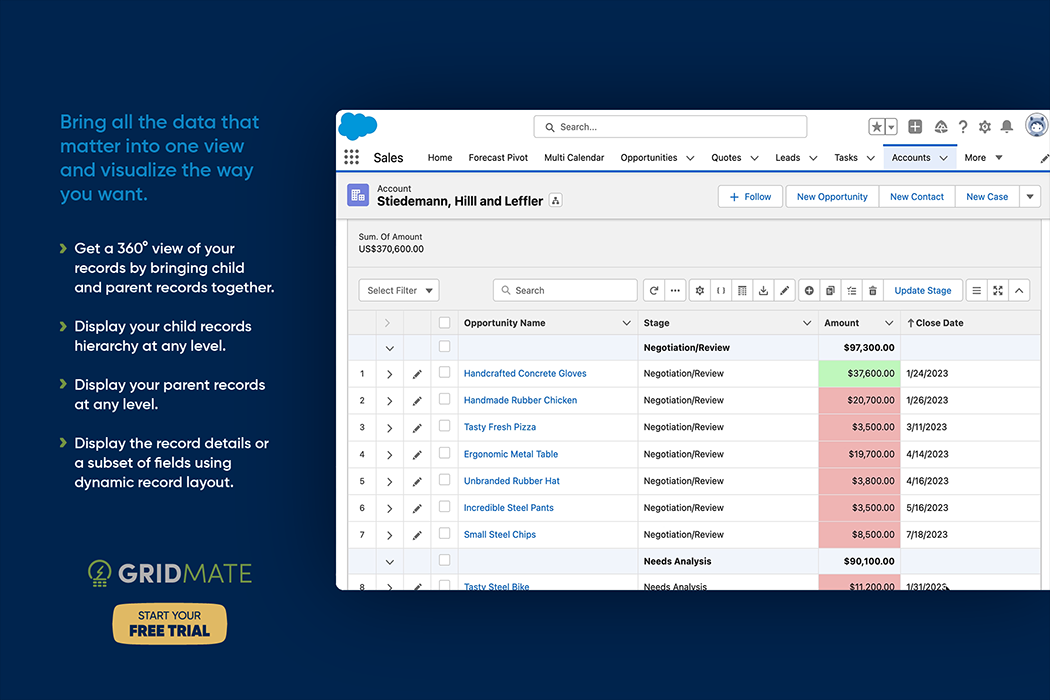Click the download export icon
Image resolution: width=1050 pixels, height=700 pixels.
[x=763, y=291]
